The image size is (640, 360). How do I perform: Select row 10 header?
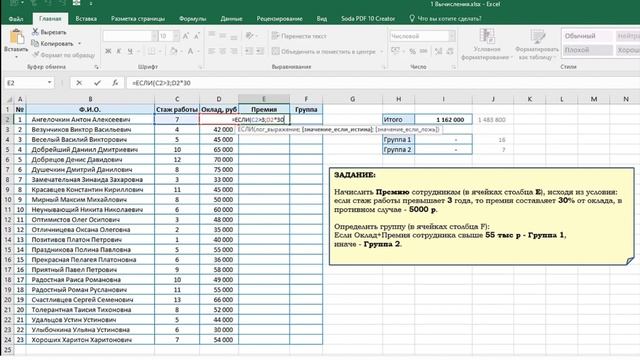8,200
